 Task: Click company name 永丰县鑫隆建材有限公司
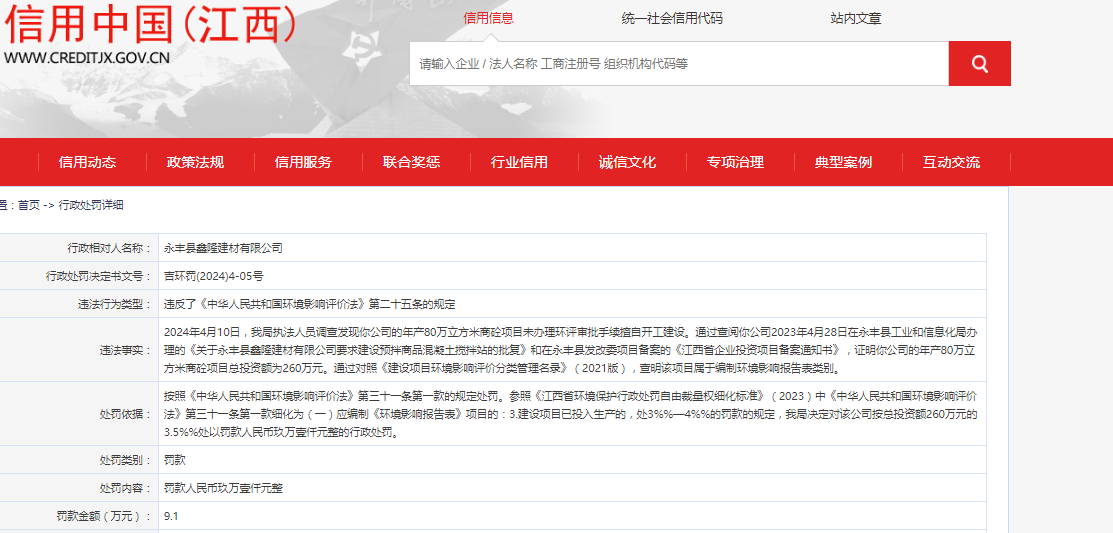[223, 248]
